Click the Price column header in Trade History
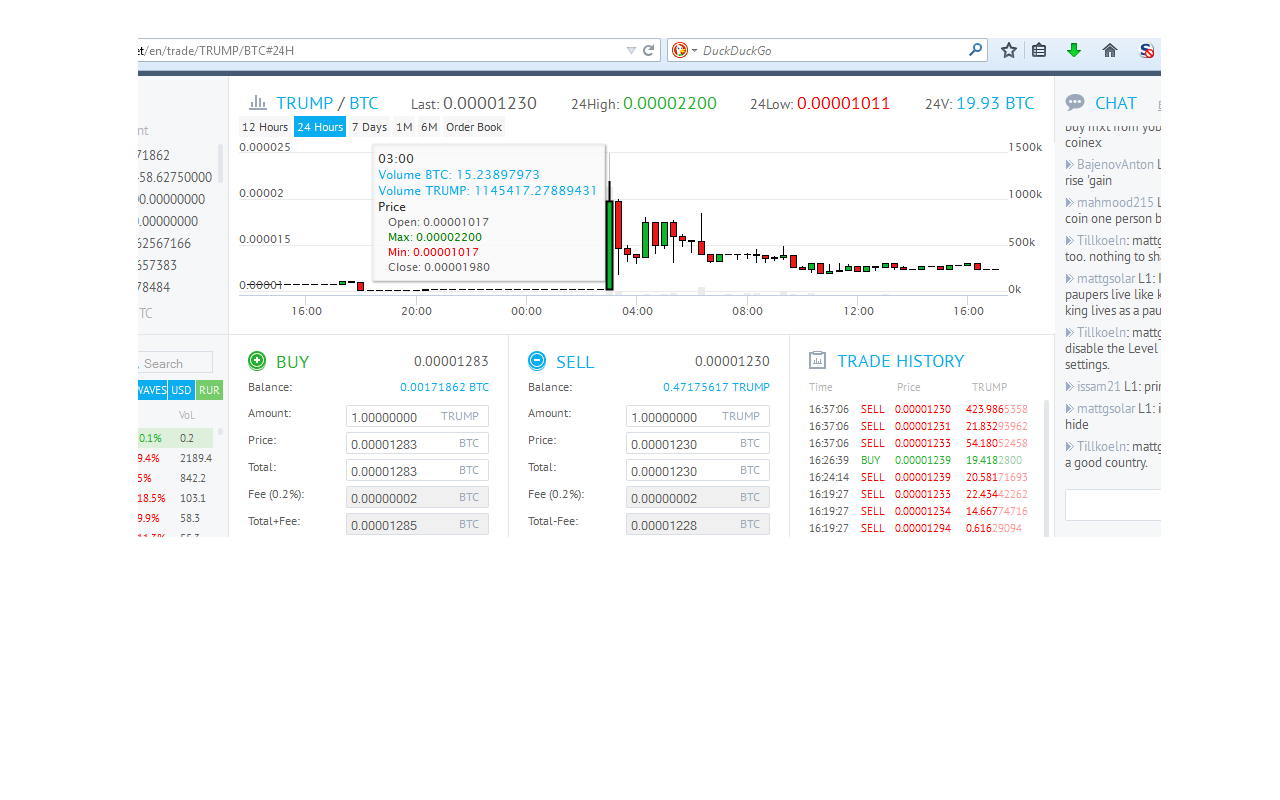 click(908, 387)
